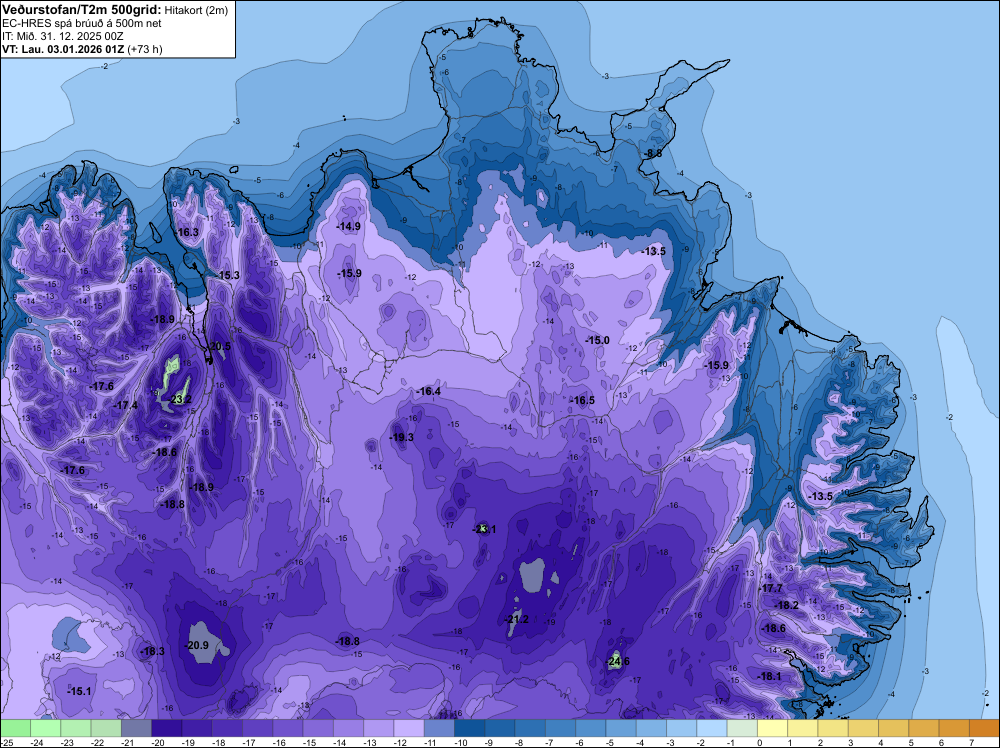Image resolution: width=1000 pixels, height=748 pixels.
Task: Click the -17.7 temperature value
Action: coord(772,589)
